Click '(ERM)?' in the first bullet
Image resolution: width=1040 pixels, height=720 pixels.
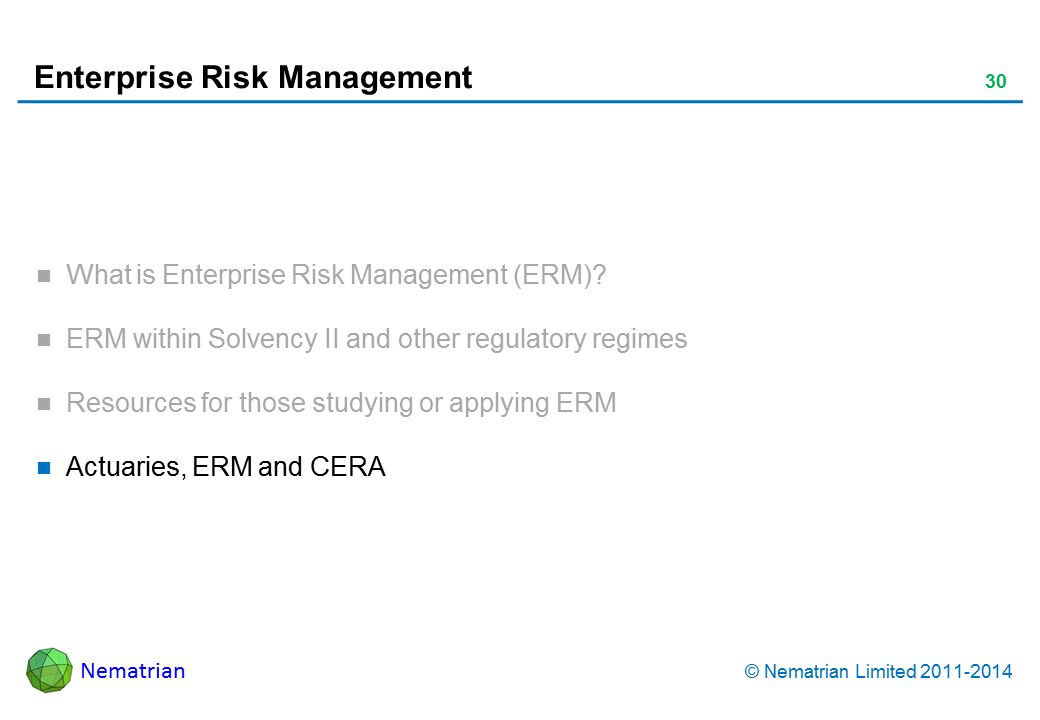point(558,275)
